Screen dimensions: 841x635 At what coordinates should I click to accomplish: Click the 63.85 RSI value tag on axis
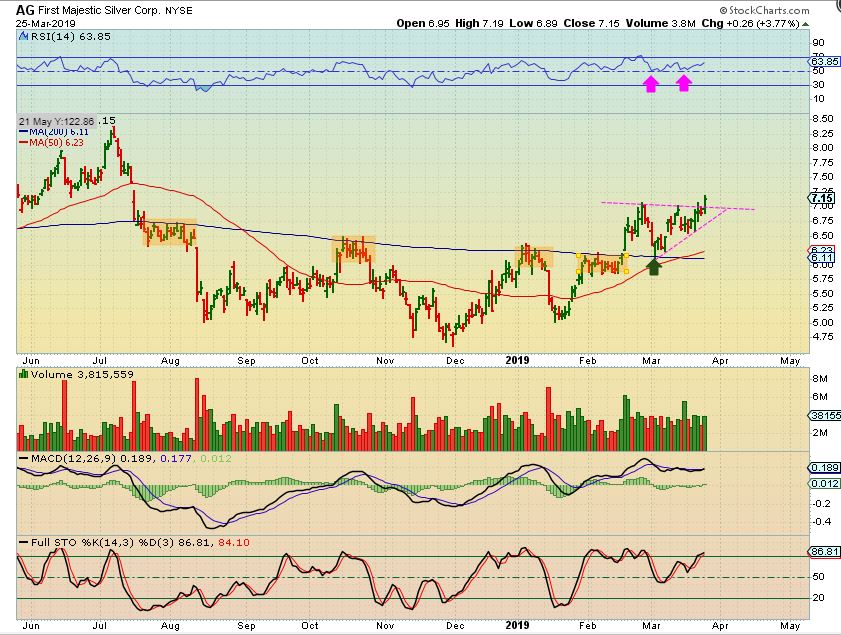(x=824, y=62)
